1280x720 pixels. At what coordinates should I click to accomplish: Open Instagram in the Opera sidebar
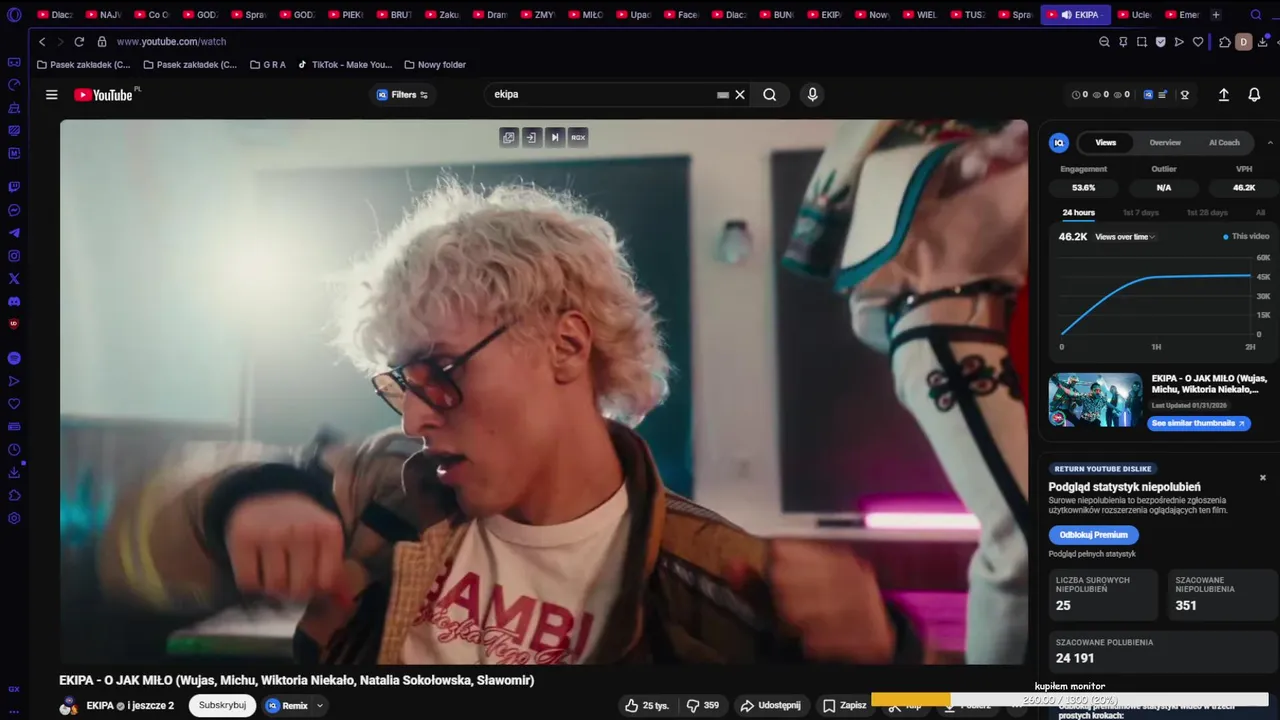[x=14, y=256]
